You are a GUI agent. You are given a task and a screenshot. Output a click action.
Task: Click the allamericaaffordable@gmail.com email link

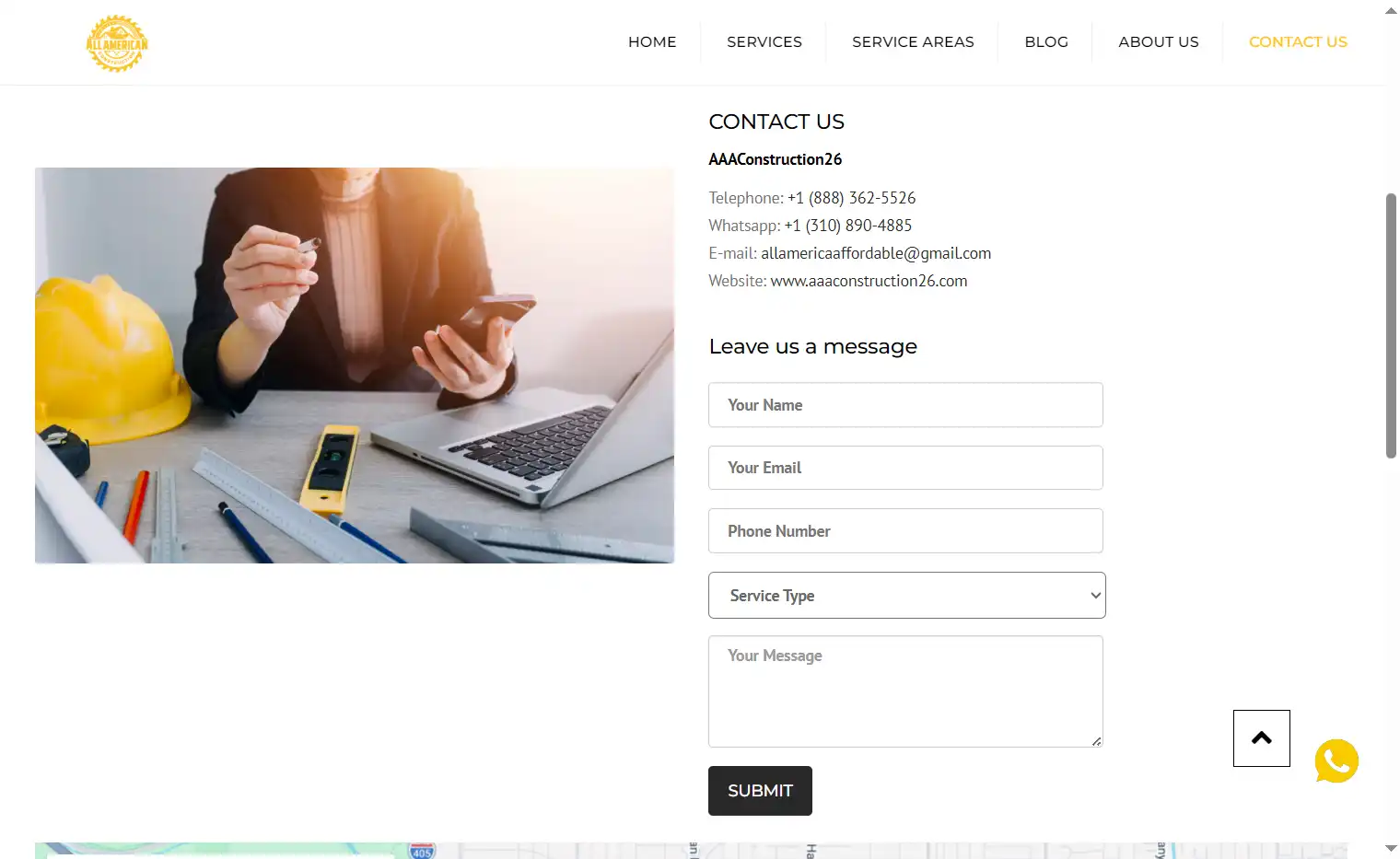click(x=876, y=253)
